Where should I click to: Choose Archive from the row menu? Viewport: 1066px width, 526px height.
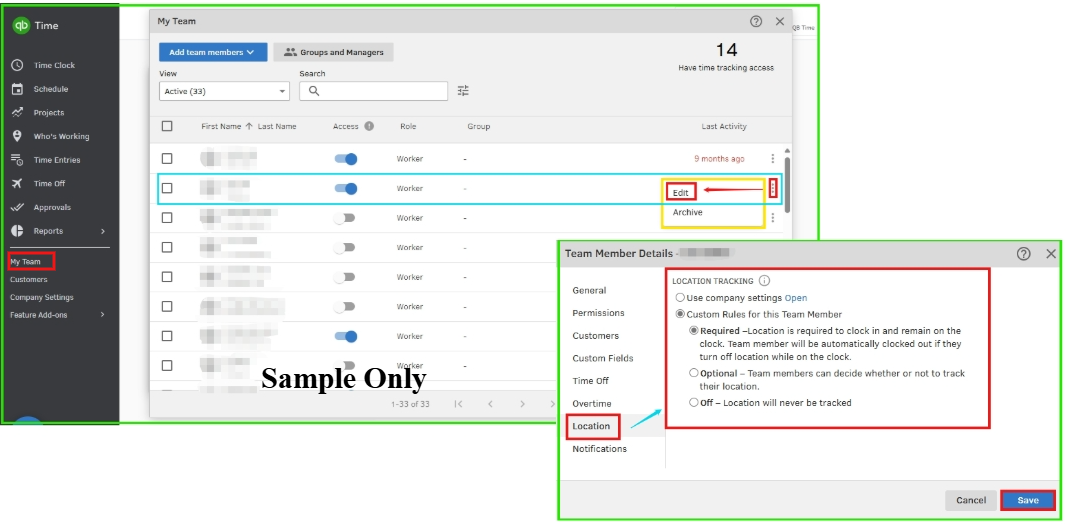click(687, 212)
